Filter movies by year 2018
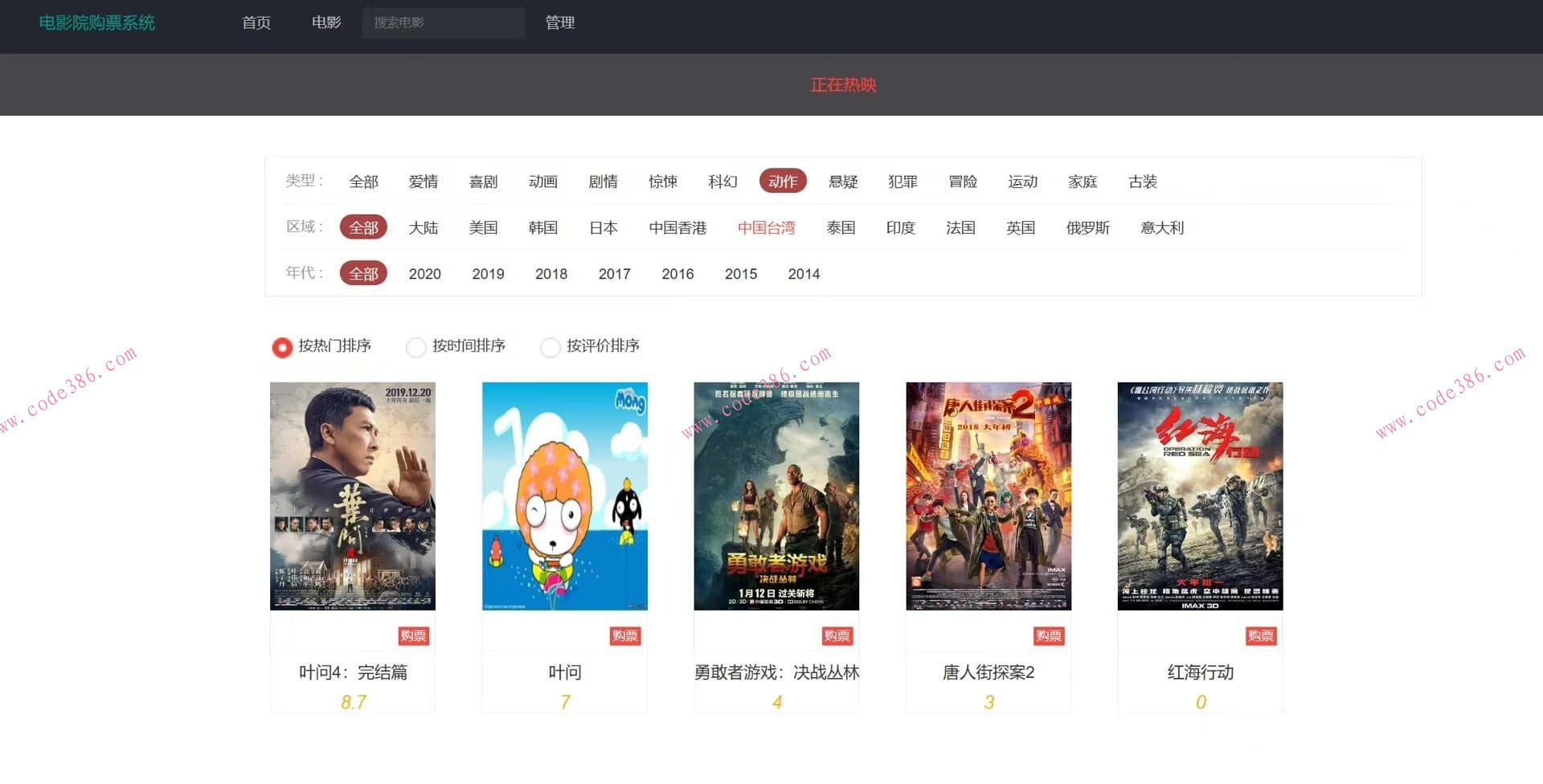The width and height of the screenshot is (1543, 784). click(x=551, y=273)
